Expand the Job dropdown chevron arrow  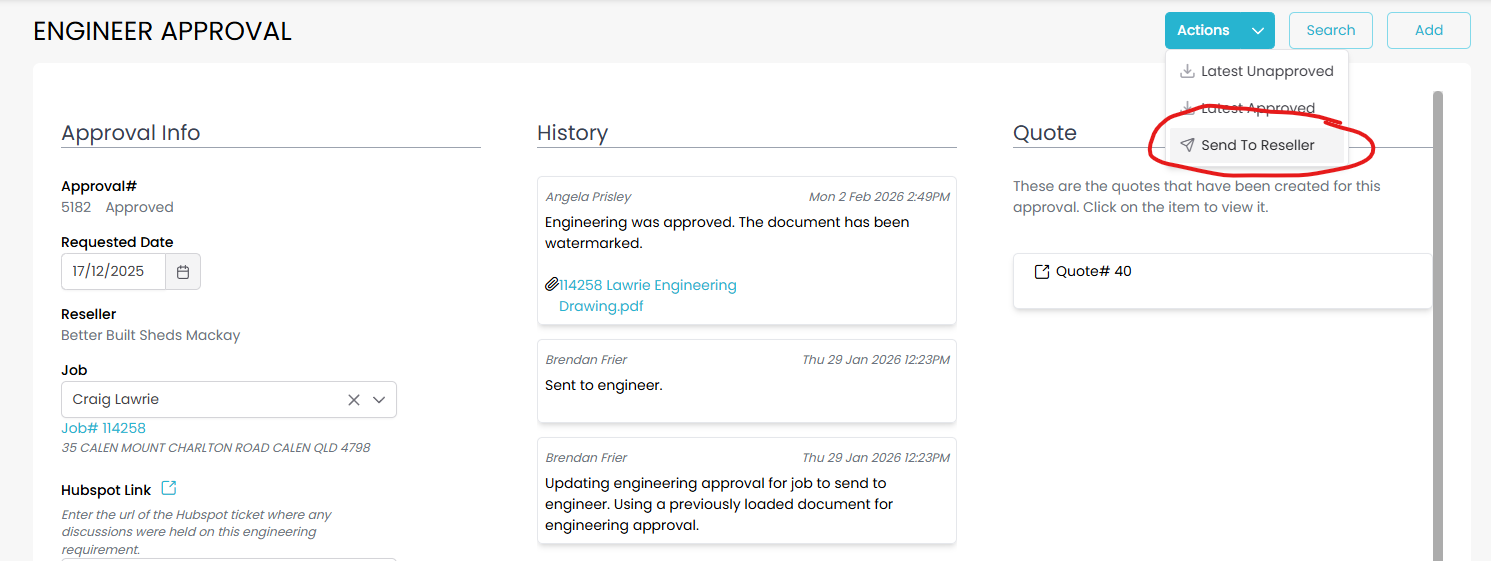click(x=379, y=400)
